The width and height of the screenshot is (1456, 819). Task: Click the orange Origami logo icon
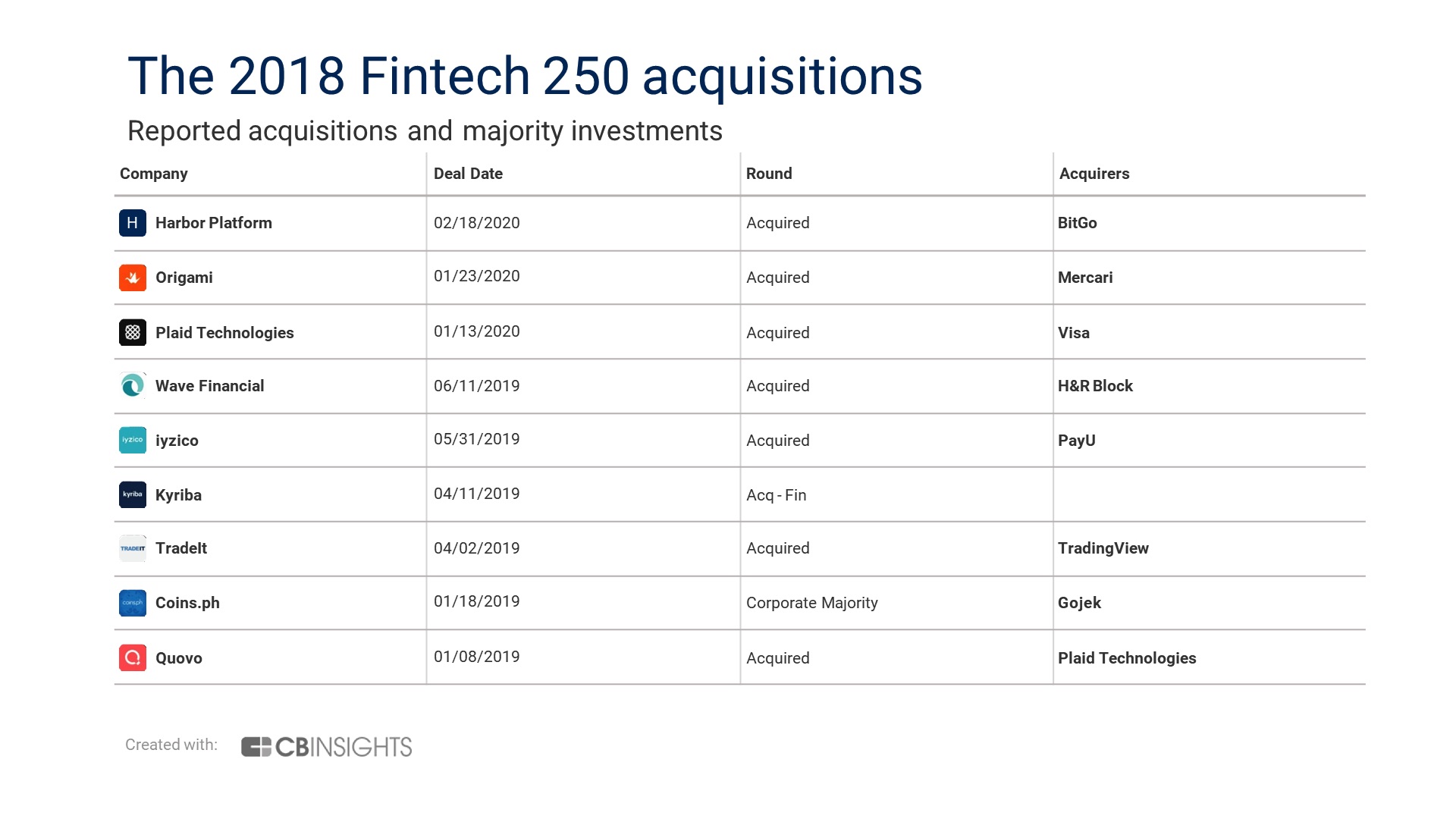tap(133, 278)
